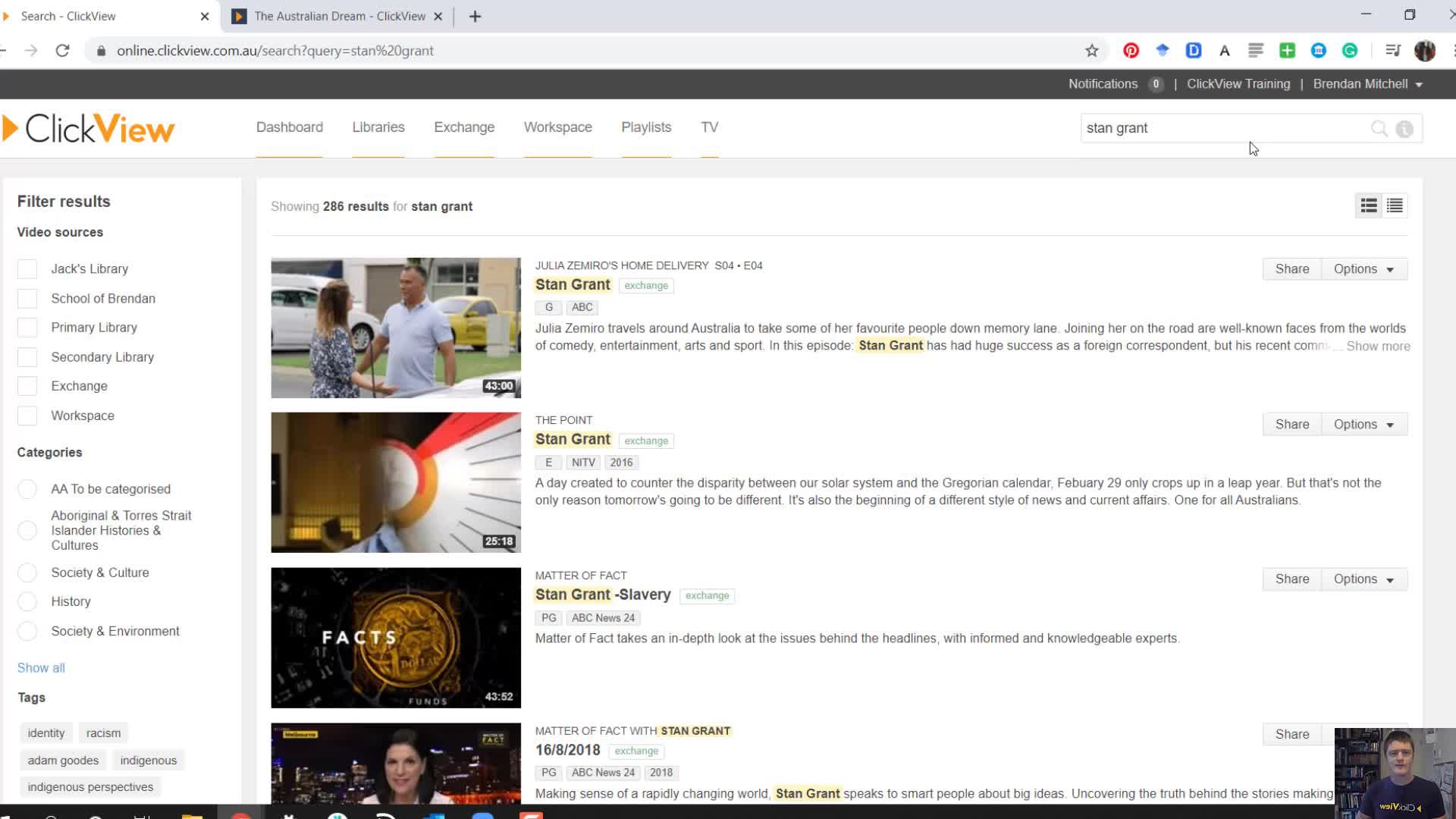Open The Point video thumbnail
Viewport: 1456px width, 819px height.
click(x=396, y=482)
